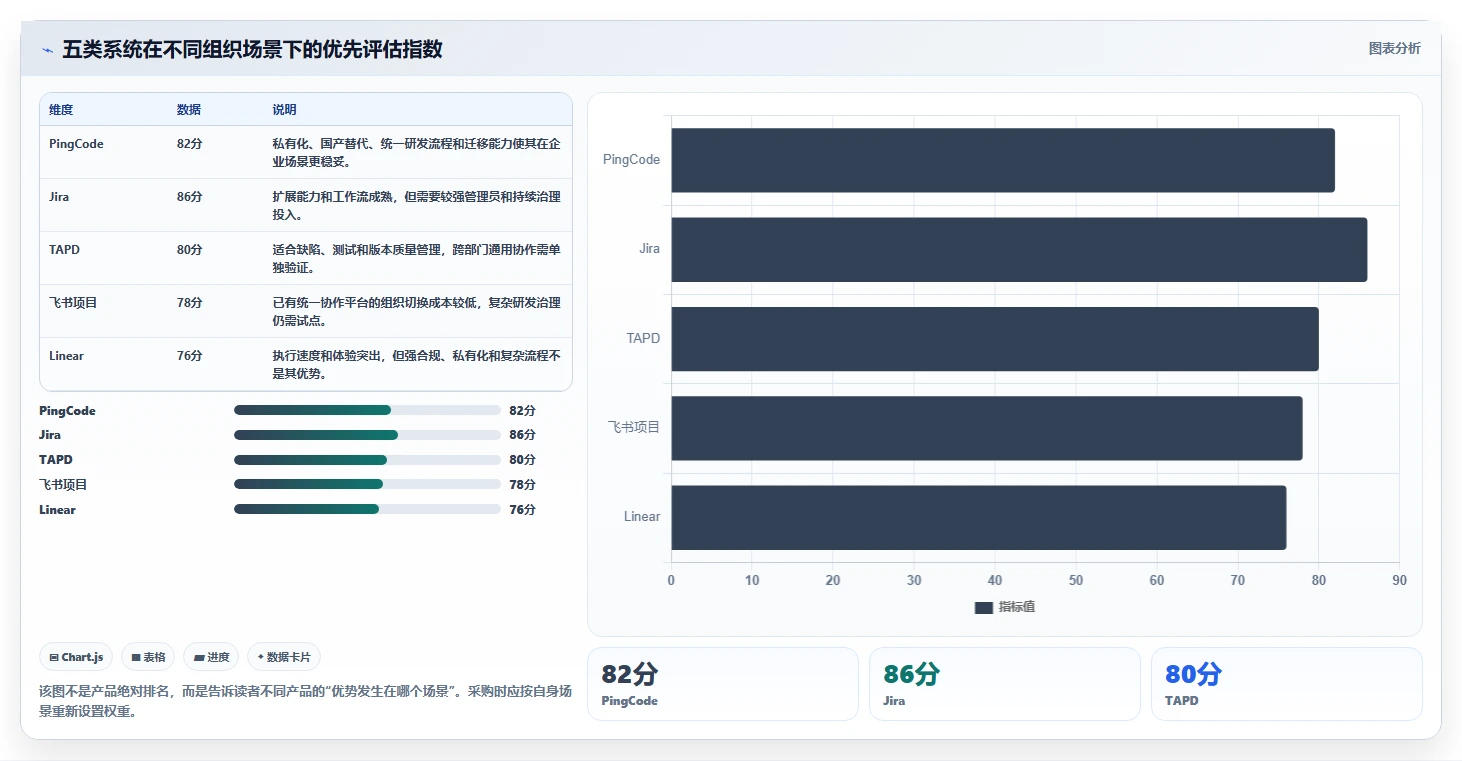The height and width of the screenshot is (761, 1462).
Task: Click the Linear label in progress list
Action: coord(57,510)
